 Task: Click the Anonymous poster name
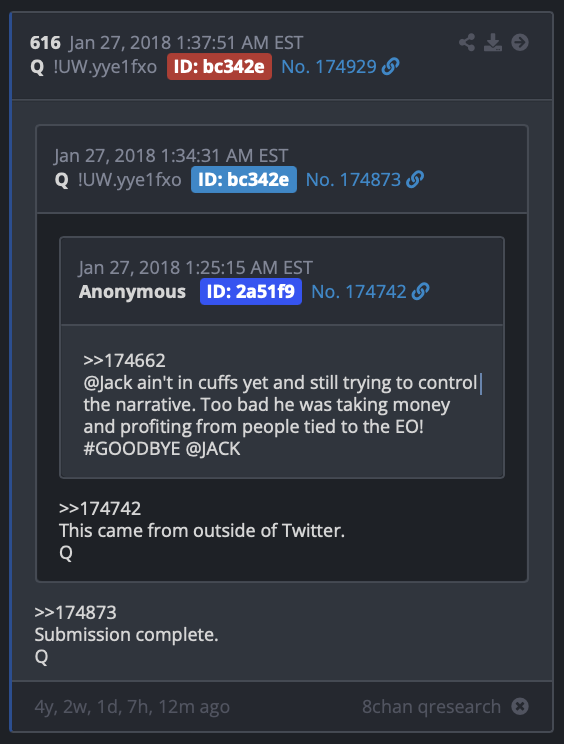(132, 292)
